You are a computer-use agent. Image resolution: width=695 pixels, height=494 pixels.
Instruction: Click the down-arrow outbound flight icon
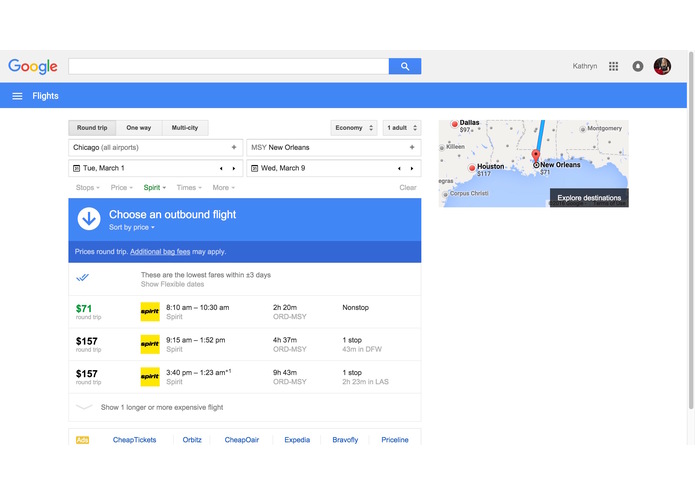89,219
